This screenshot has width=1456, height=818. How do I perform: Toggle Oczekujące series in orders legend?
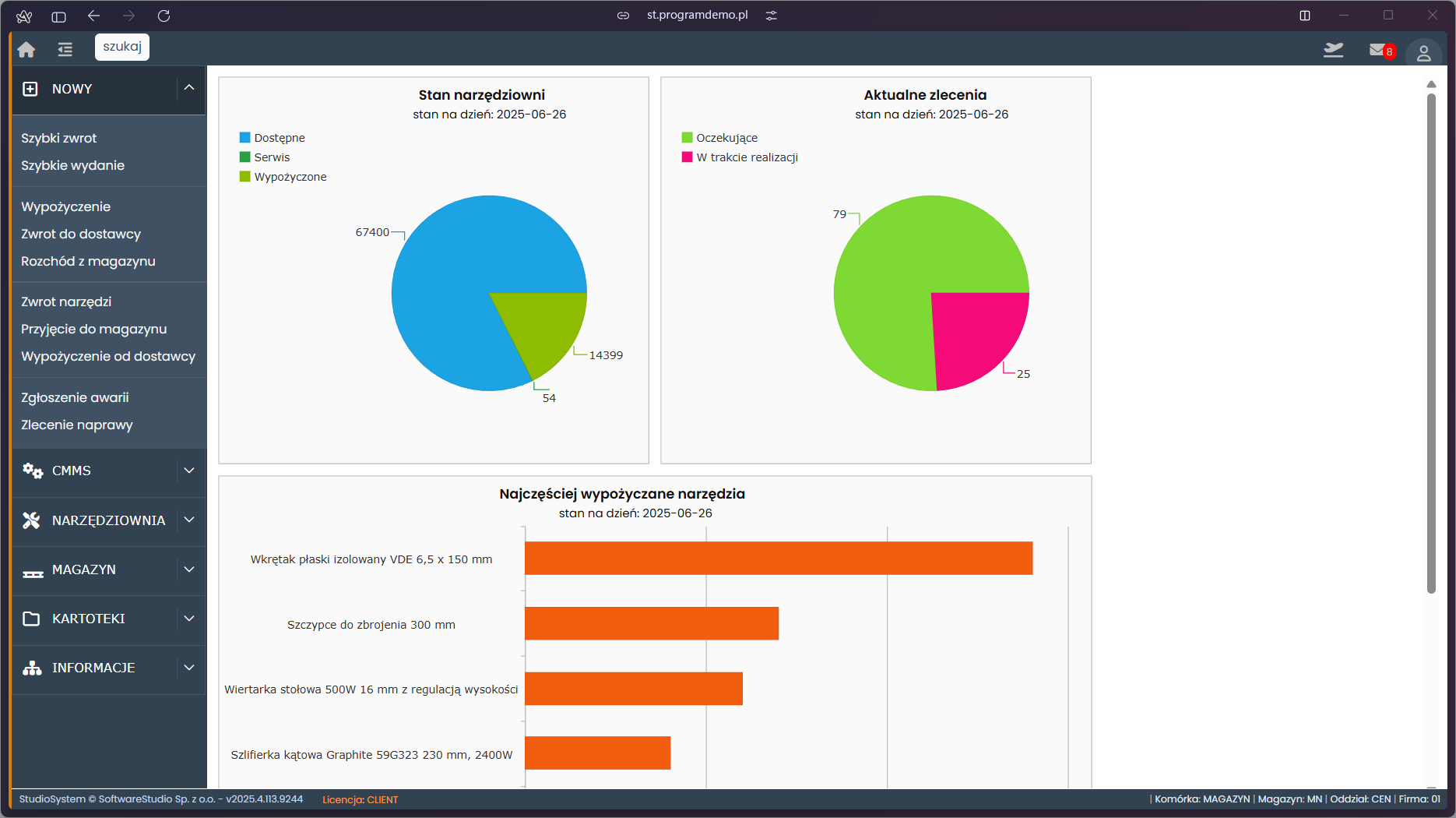(726, 138)
